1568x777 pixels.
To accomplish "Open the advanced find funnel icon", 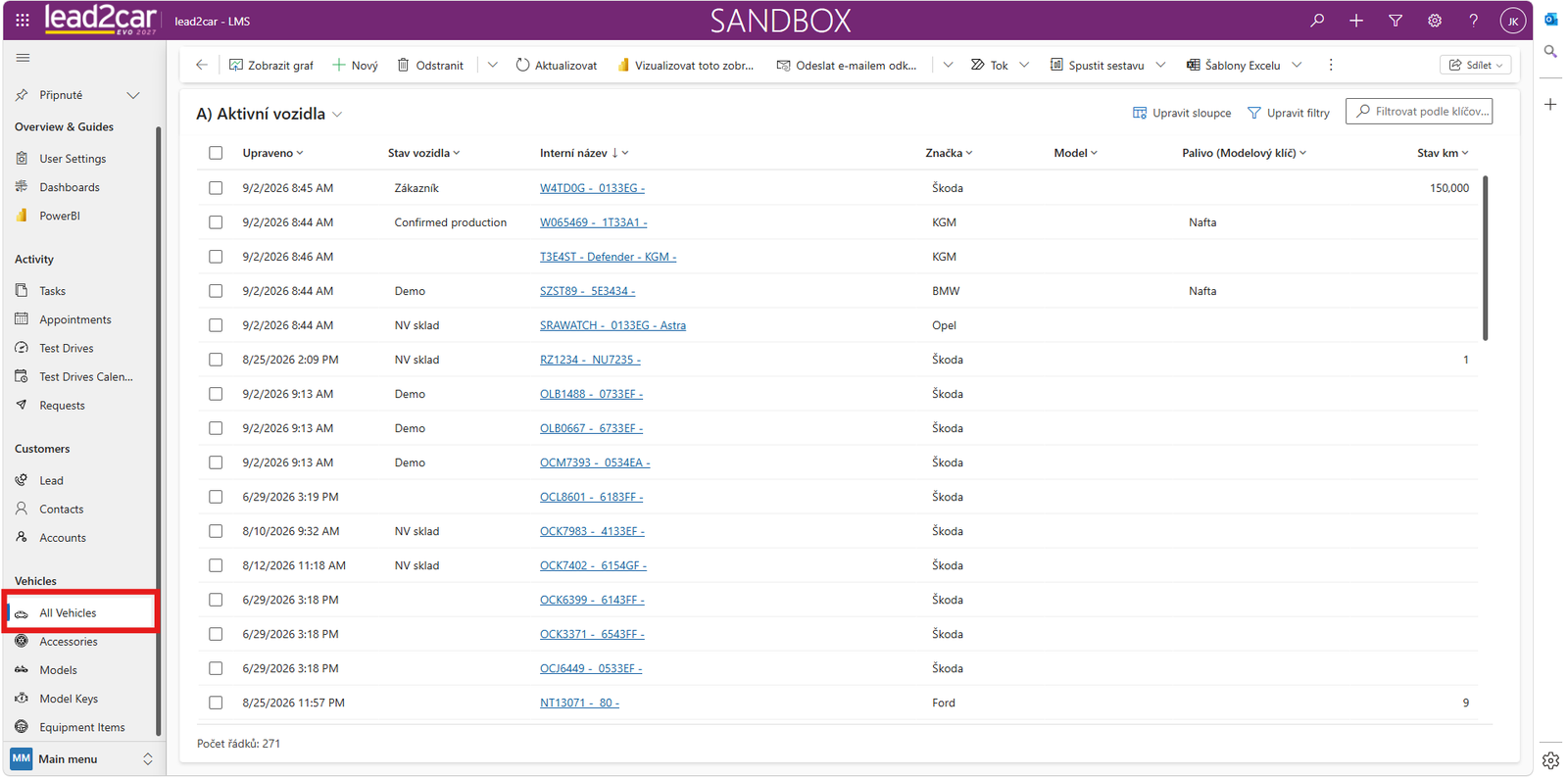I will click(1396, 20).
